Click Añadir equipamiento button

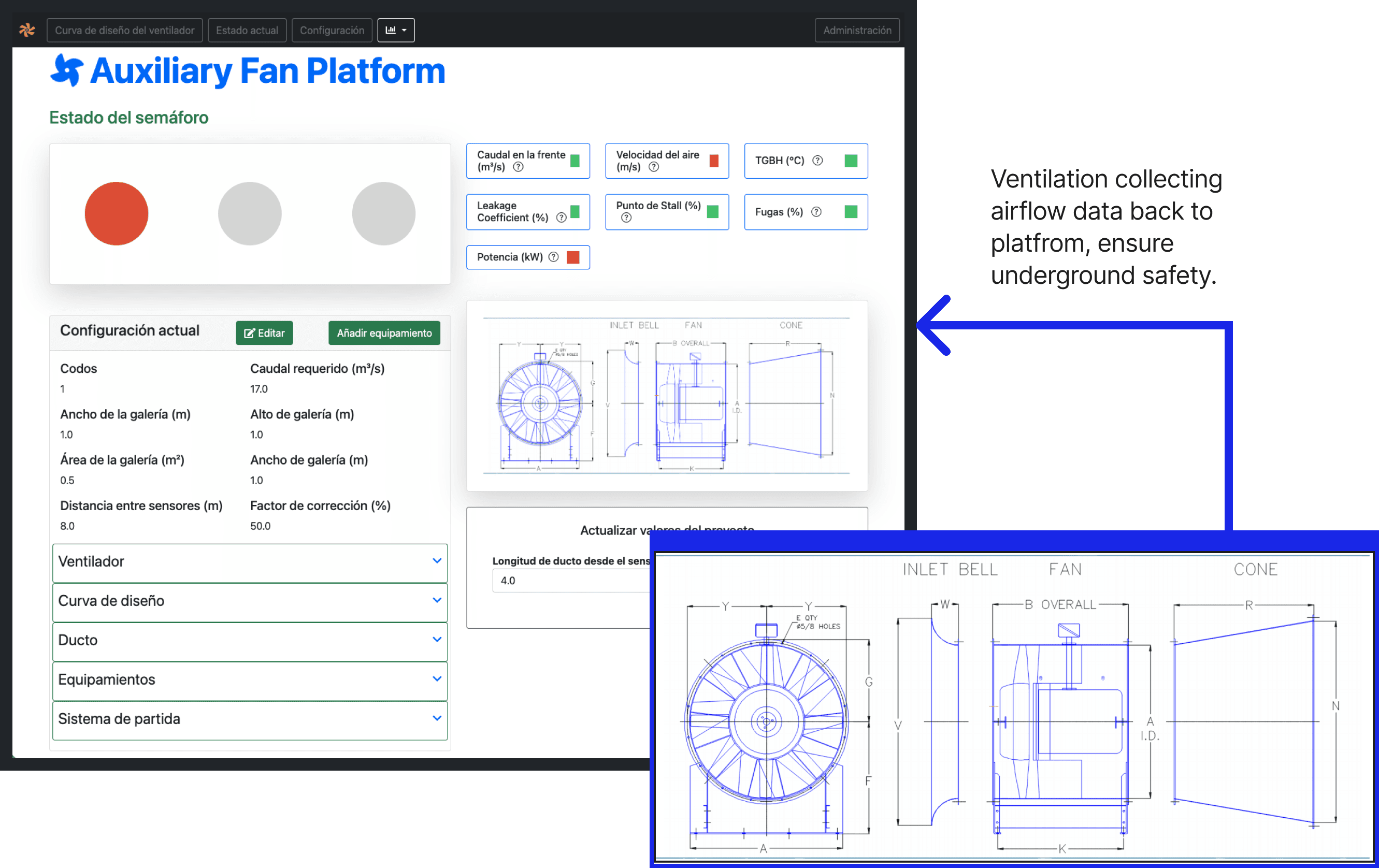[x=384, y=333]
